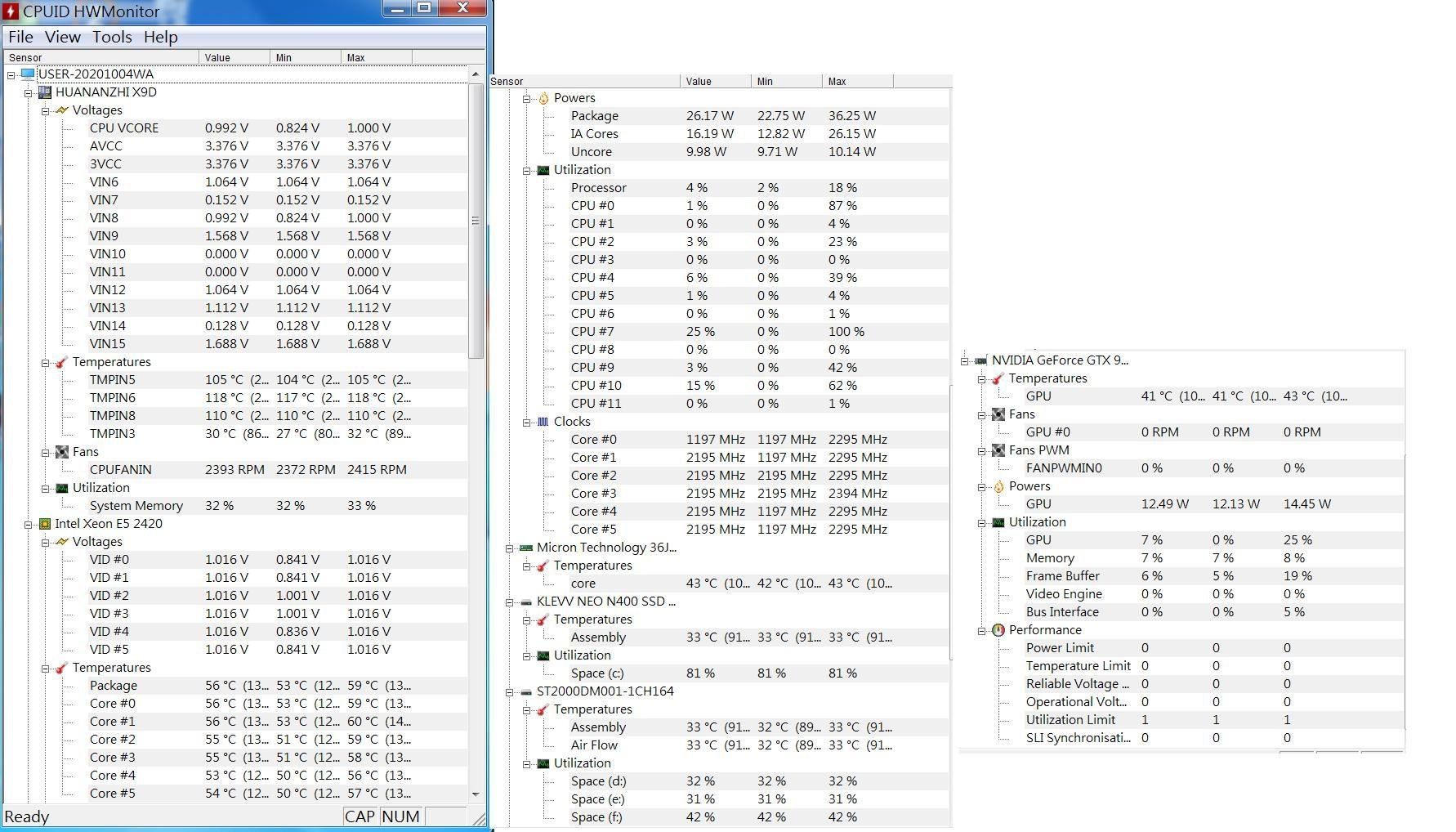Image resolution: width=1456 pixels, height=832 pixels.
Task: Click the Clocks category icon
Action: [x=543, y=422]
